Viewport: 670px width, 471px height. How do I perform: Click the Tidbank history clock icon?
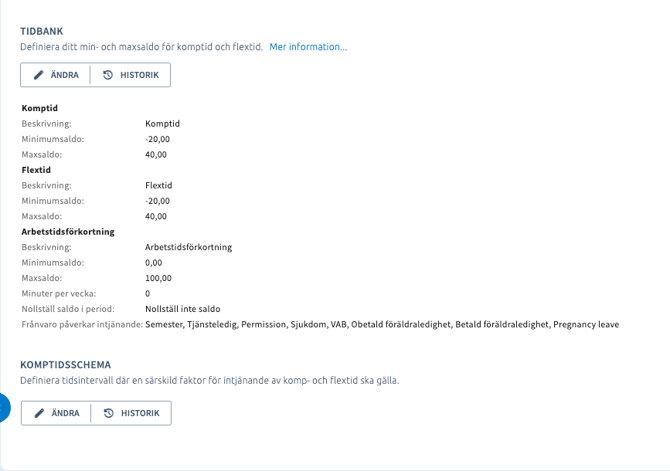(x=108, y=75)
